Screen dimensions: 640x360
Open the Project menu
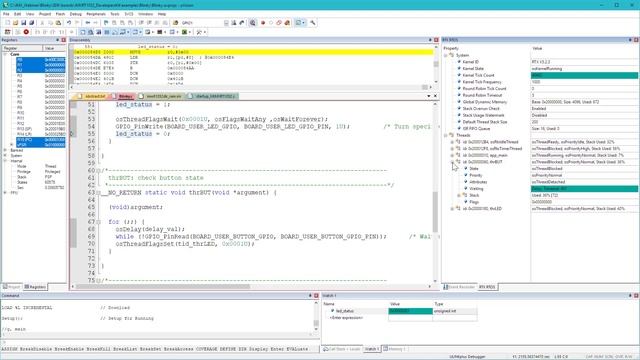coord(44,14)
